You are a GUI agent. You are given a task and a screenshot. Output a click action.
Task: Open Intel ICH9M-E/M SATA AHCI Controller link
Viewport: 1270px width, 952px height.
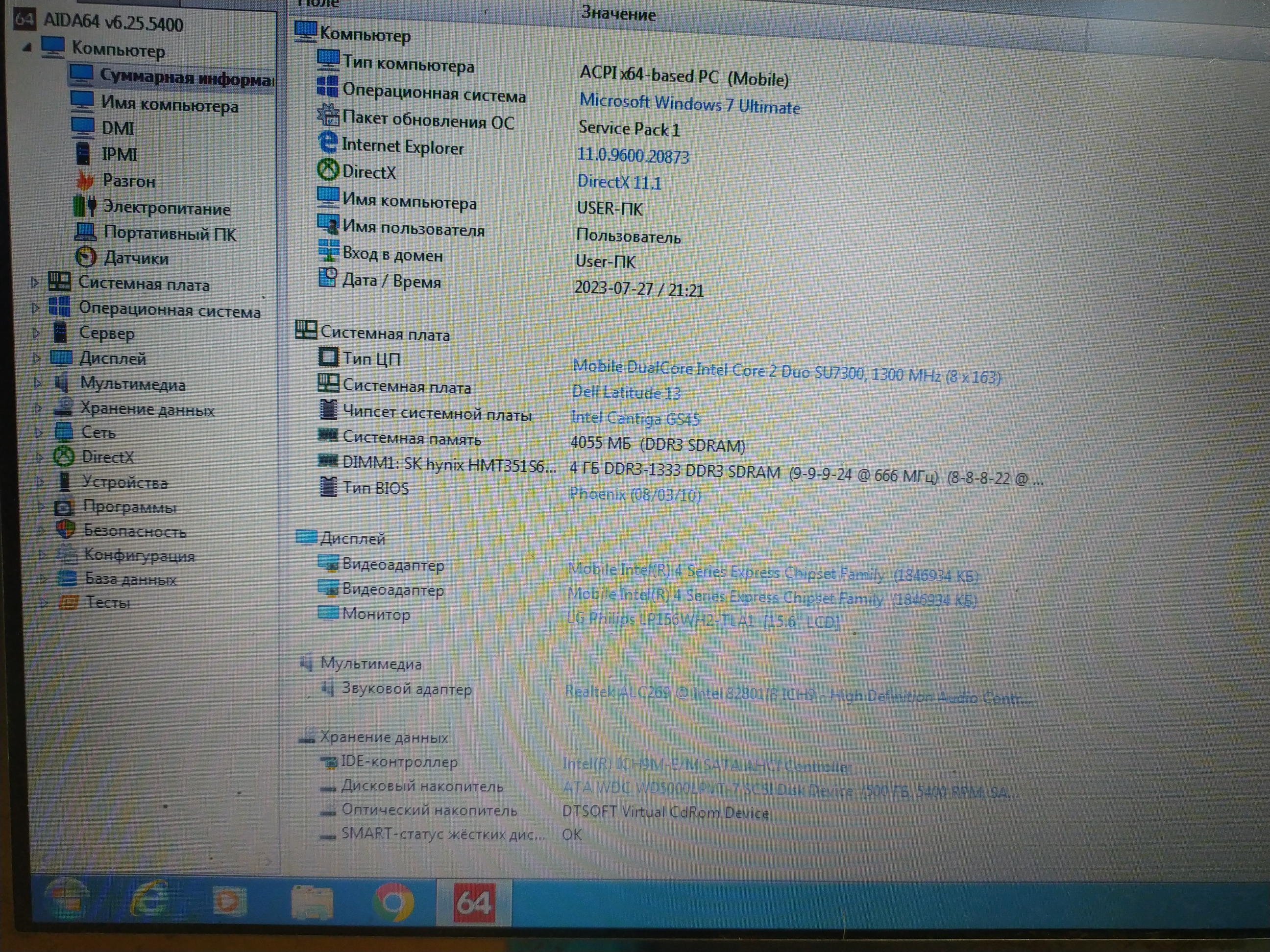(707, 765)
